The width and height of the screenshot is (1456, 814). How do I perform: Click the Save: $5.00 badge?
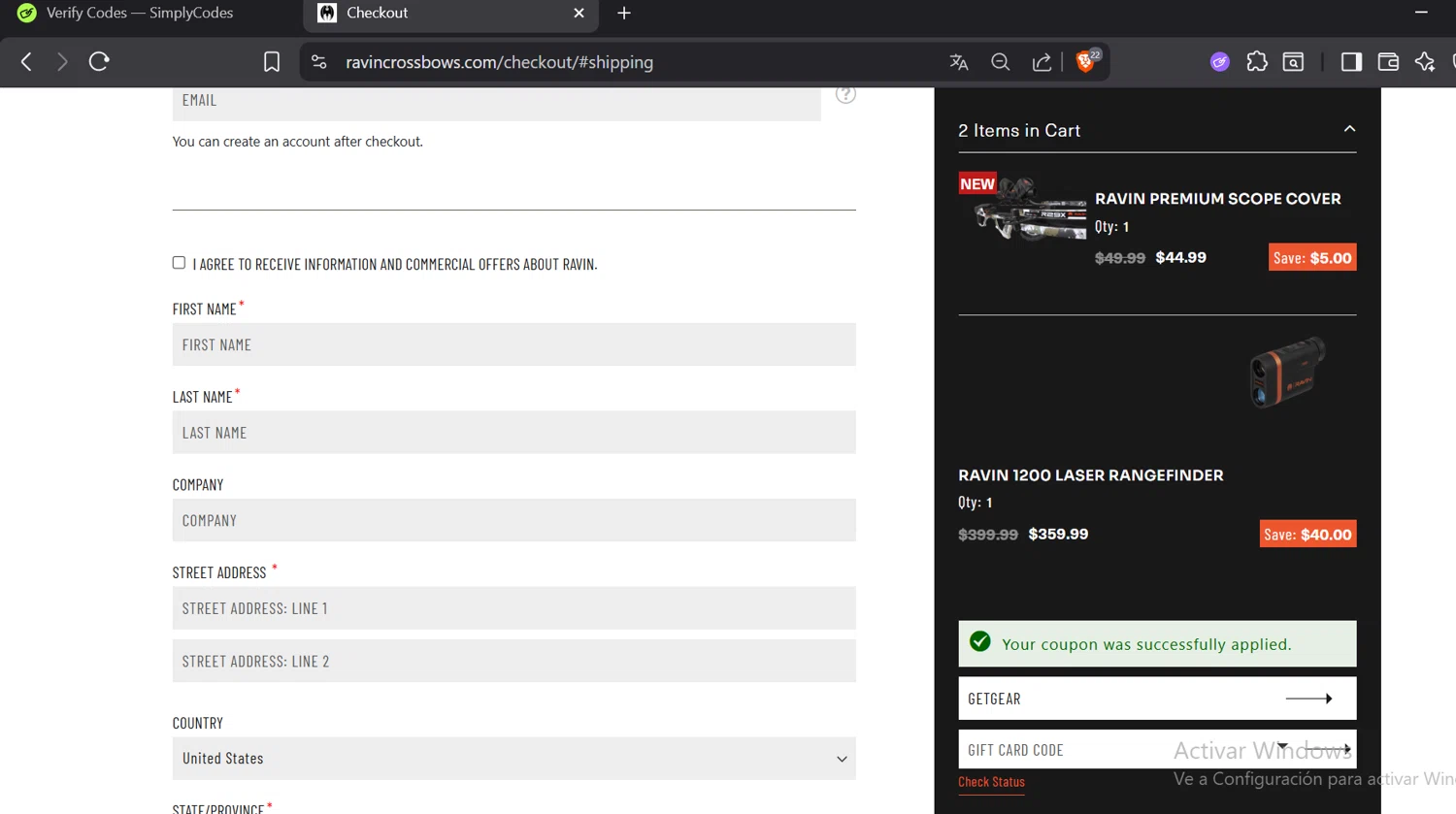click(x=1312, y=258)
